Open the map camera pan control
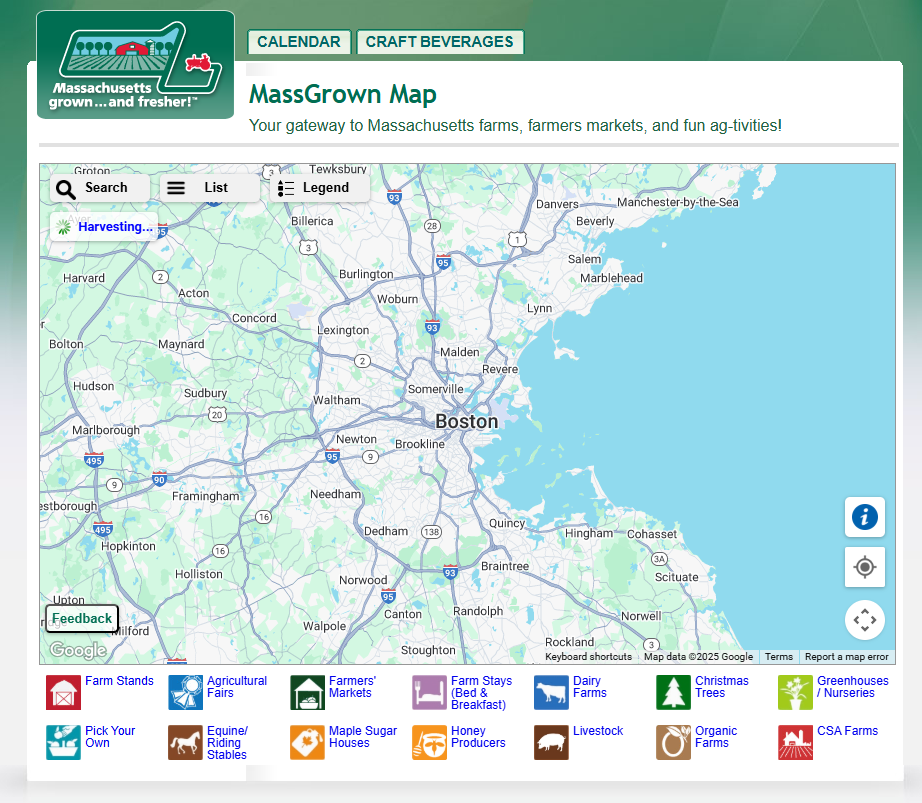 (x=865, y=620)
